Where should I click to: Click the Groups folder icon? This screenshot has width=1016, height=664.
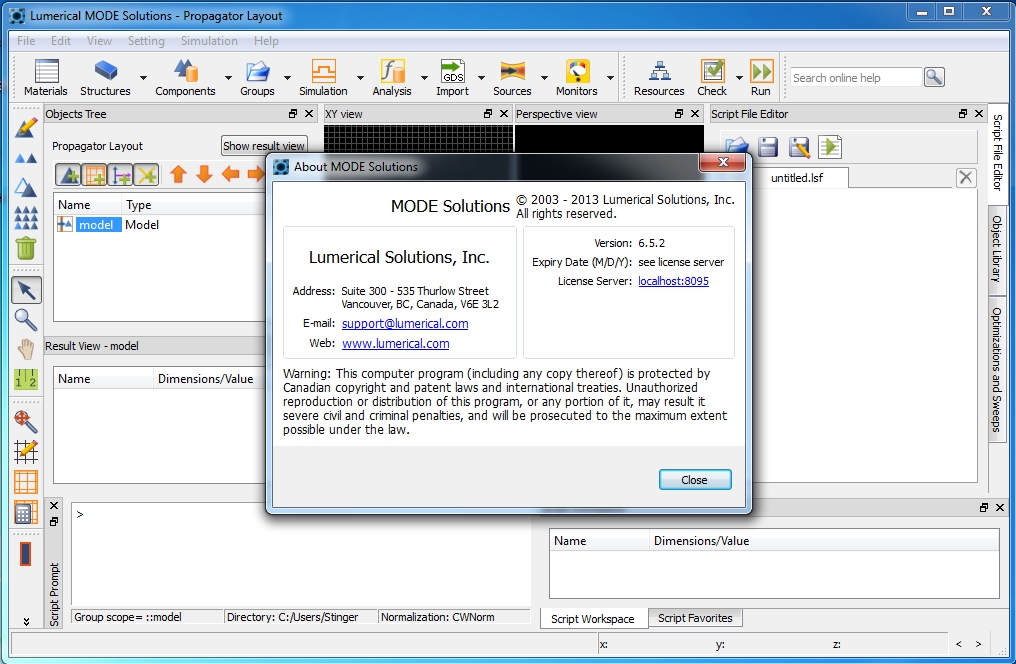point(257,71)
